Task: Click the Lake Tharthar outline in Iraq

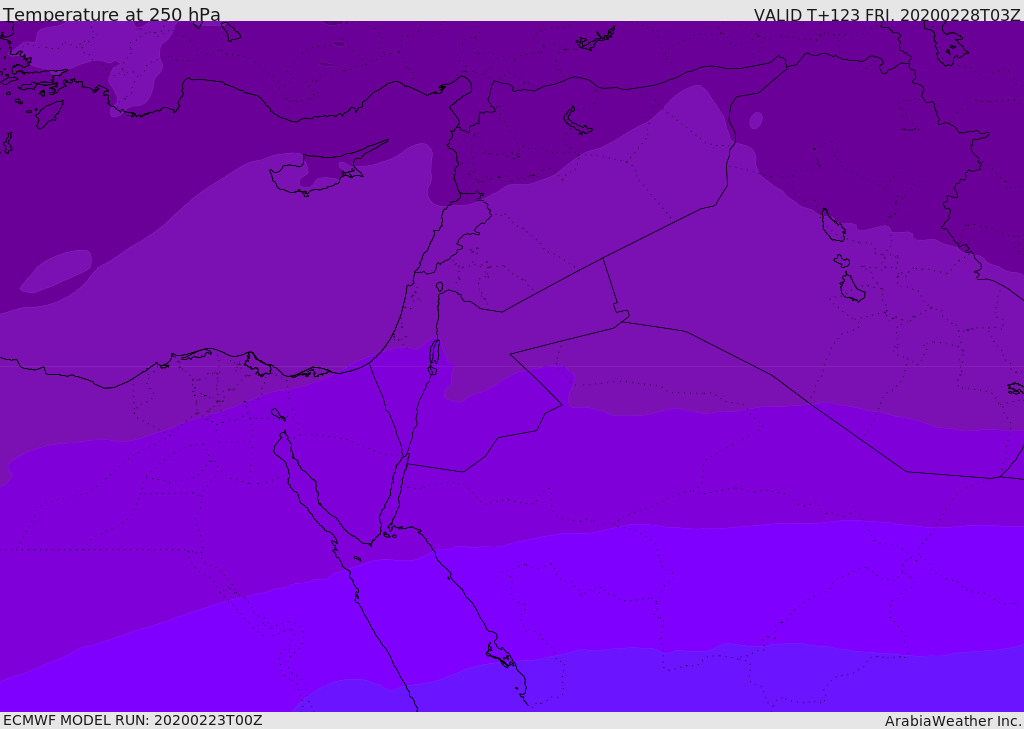Action: click(x=832, y=226)
